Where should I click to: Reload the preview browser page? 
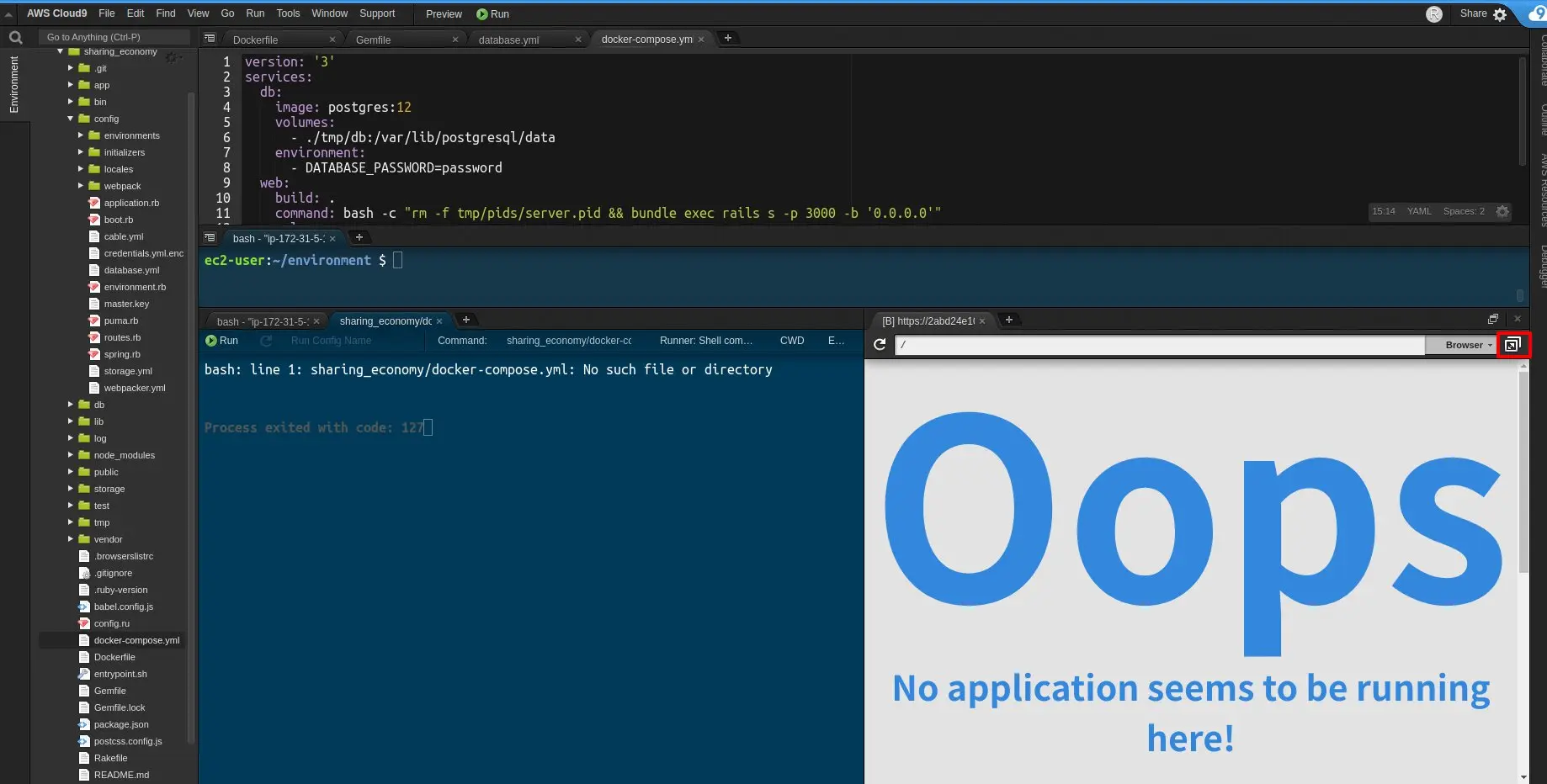pyautogui.click(x=880, y=345)
